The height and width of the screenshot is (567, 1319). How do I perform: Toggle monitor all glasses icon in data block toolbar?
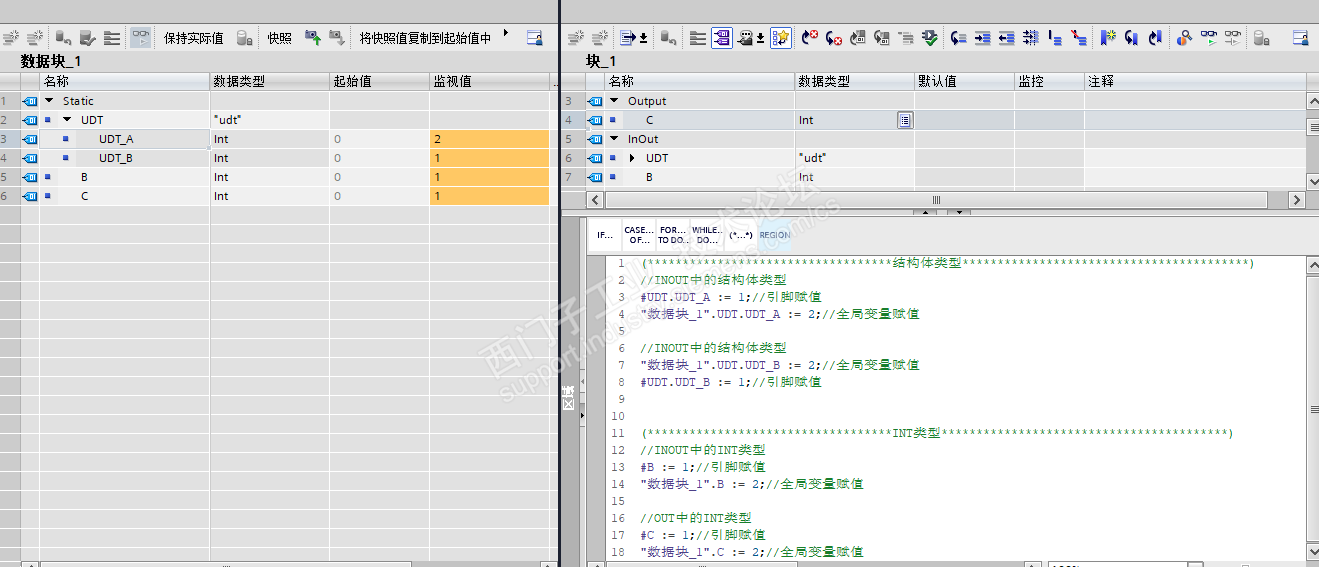(141, 38)
